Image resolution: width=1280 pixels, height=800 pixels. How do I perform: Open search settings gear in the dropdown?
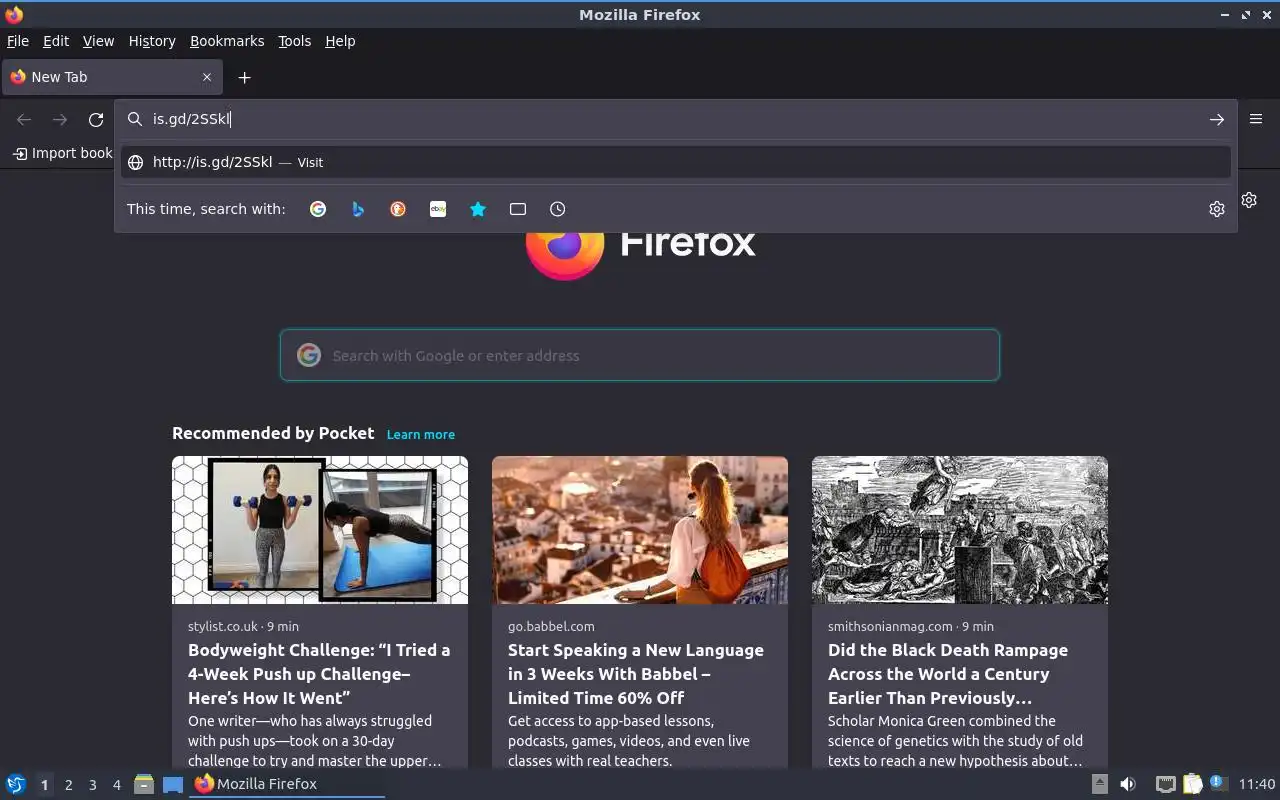coord(1216,209)
